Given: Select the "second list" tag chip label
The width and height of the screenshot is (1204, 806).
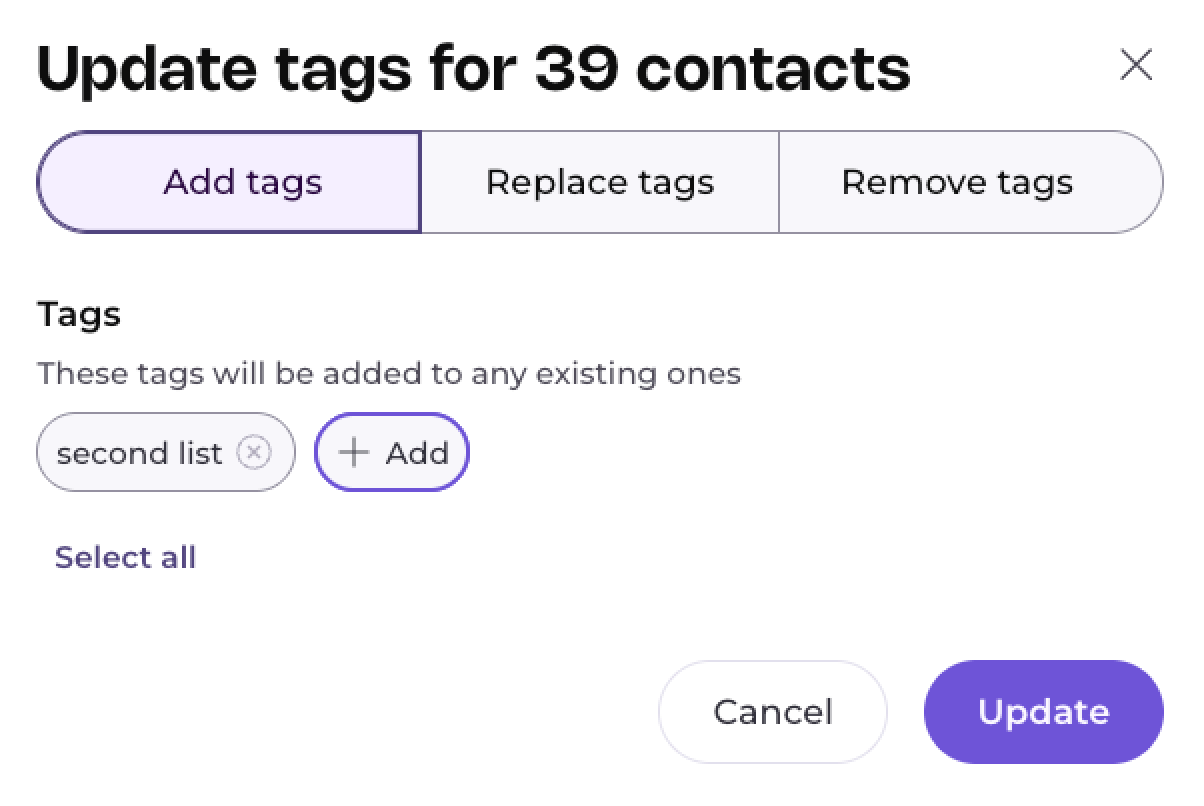Looking at the screenshot, I should 139,453.
